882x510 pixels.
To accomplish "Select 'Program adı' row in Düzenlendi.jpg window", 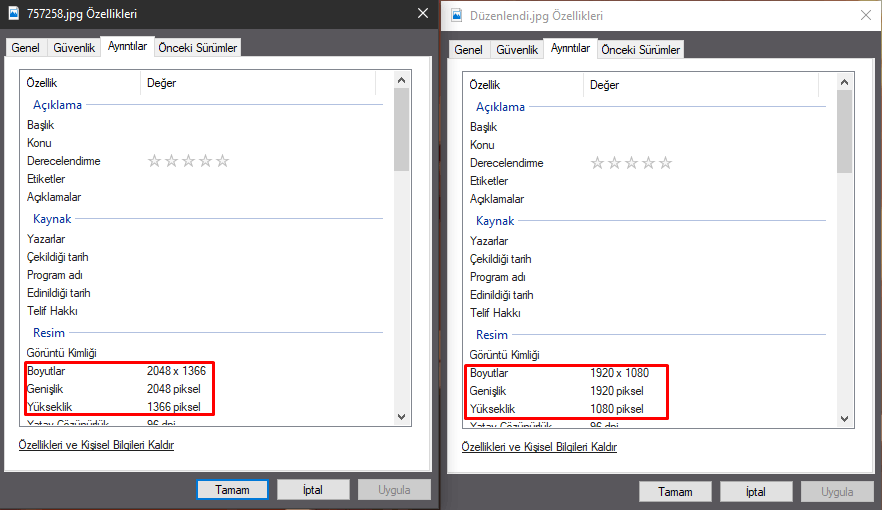I will (647, 277).
